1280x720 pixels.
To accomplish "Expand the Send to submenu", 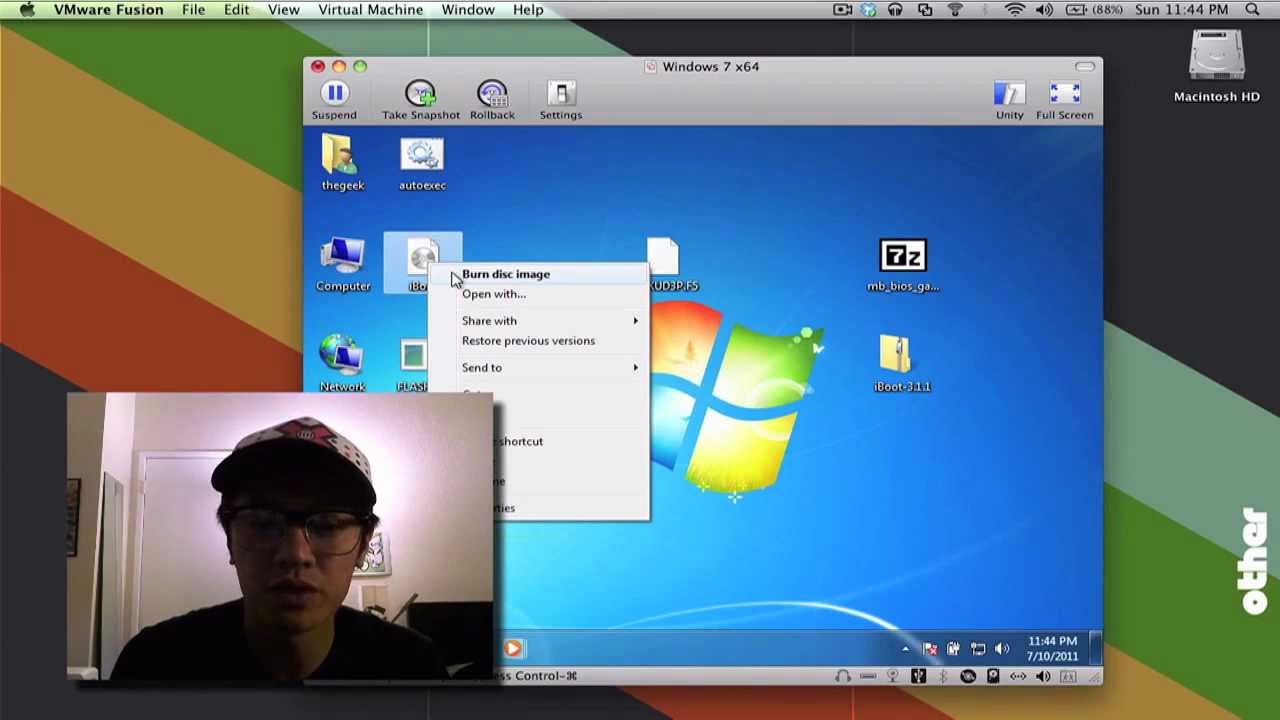I will point(539,368).
